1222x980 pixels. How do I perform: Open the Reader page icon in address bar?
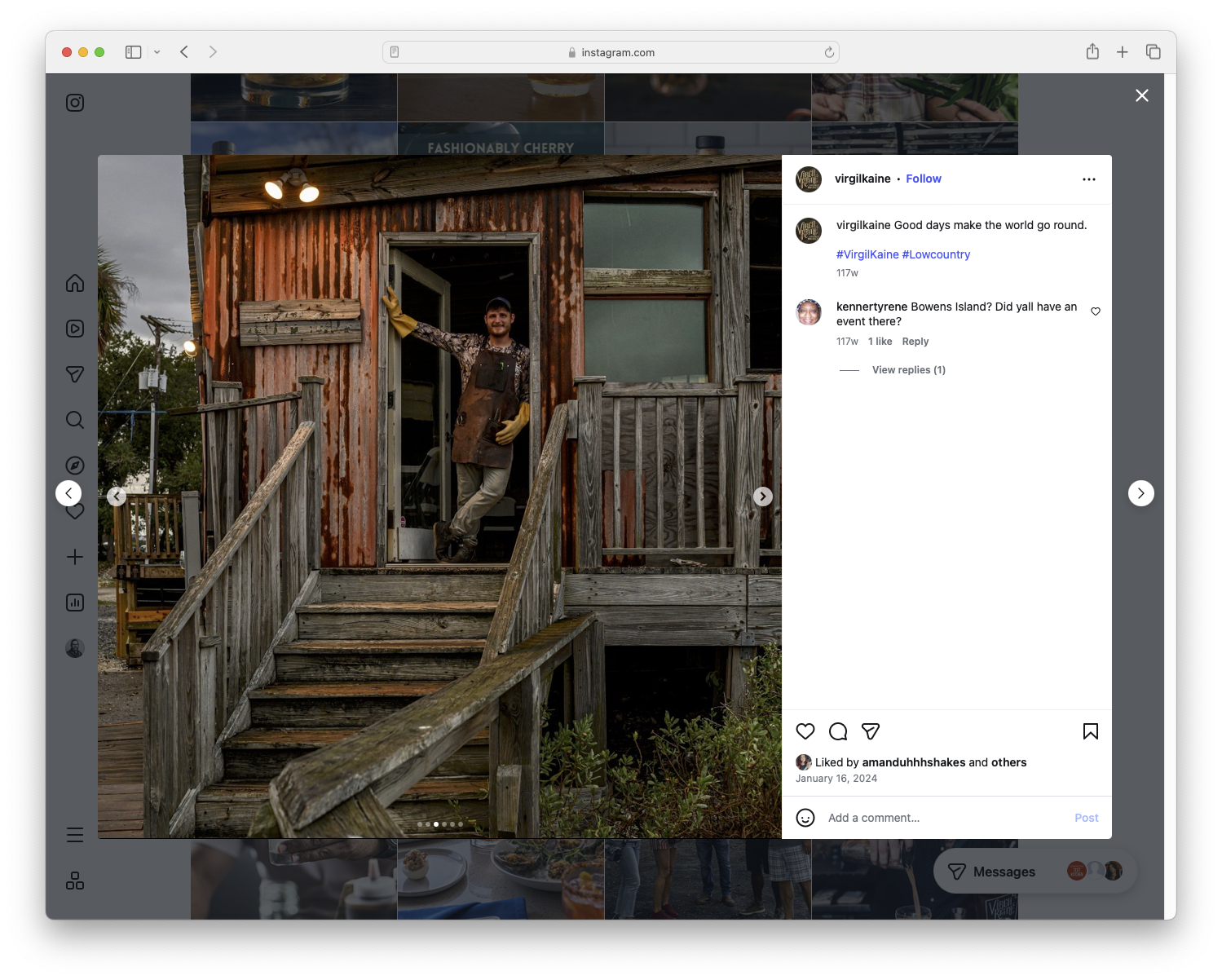pos(395,52)
